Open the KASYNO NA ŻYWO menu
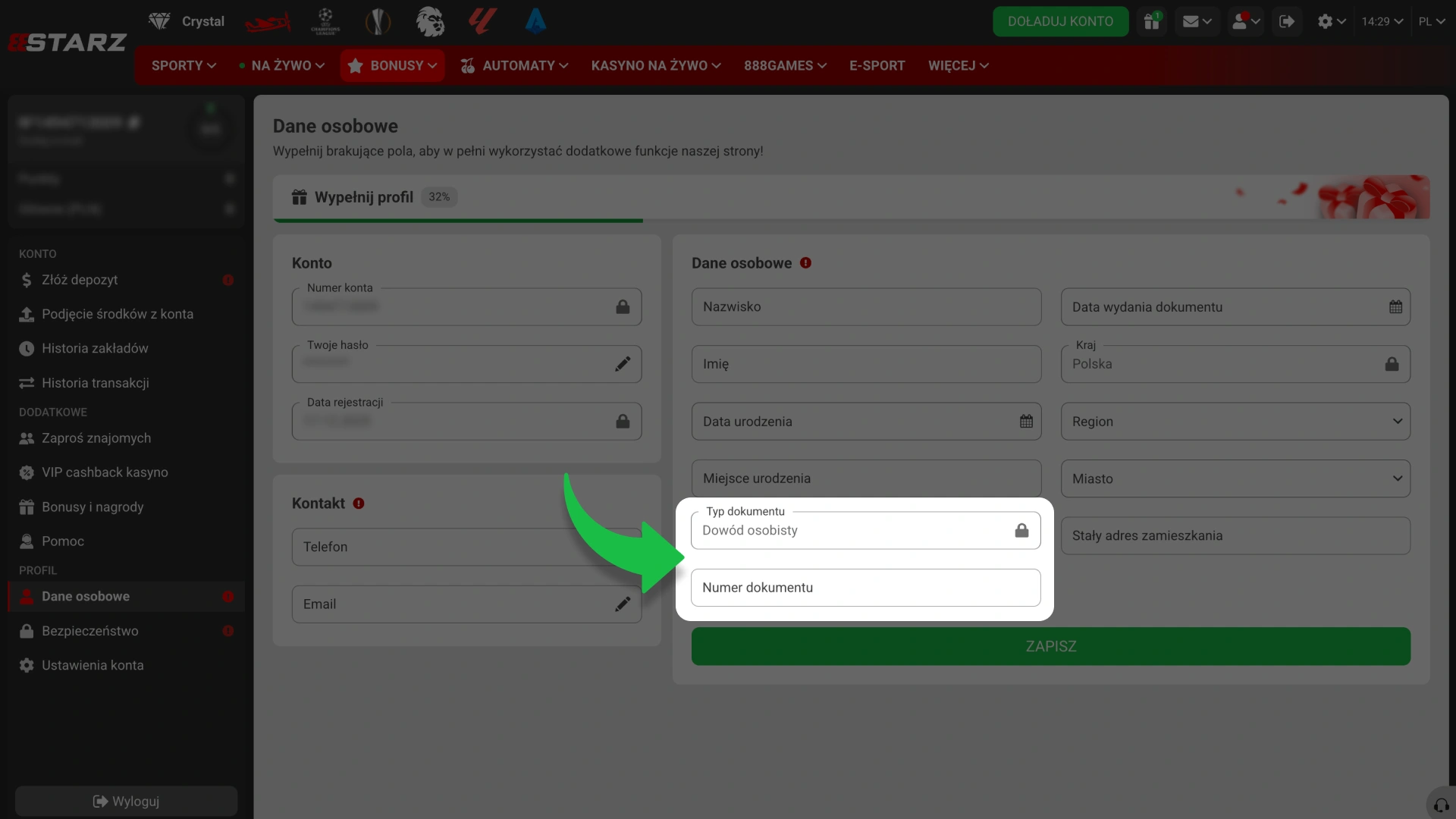 click(x=655, y=65)
